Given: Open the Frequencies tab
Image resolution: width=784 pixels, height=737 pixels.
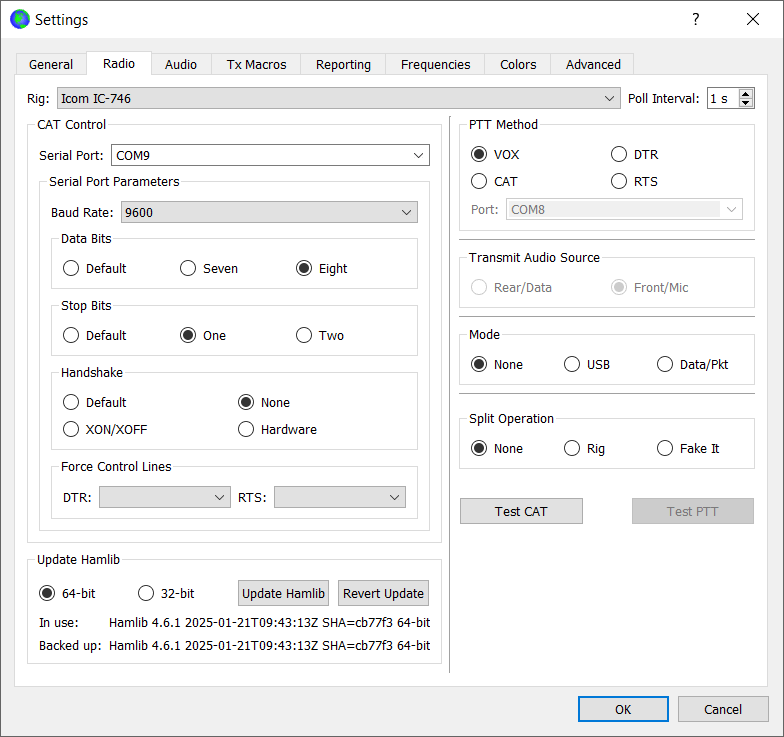Looking at the screenshot, I should (435, 64).
